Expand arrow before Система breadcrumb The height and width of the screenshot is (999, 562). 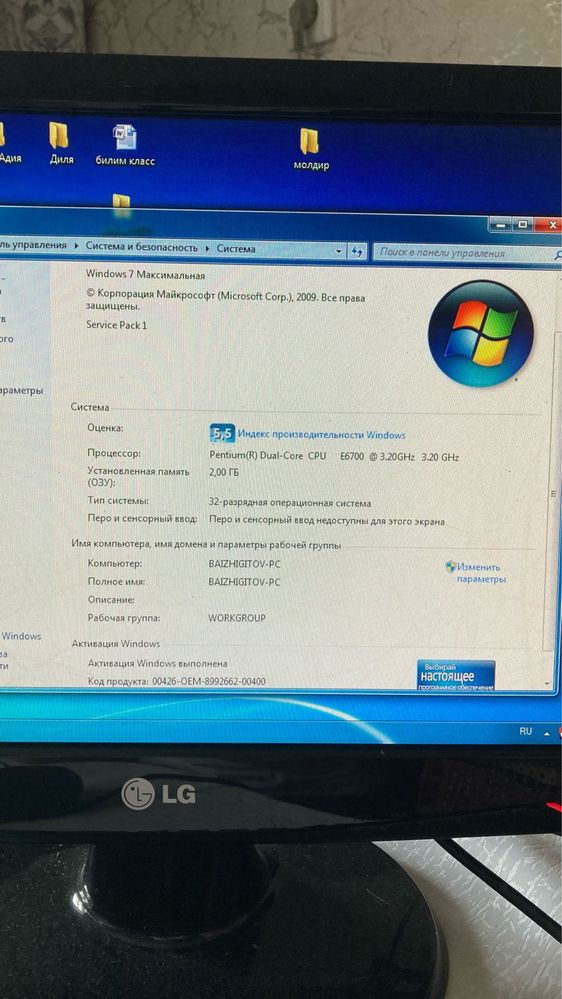tap(207, 248)
